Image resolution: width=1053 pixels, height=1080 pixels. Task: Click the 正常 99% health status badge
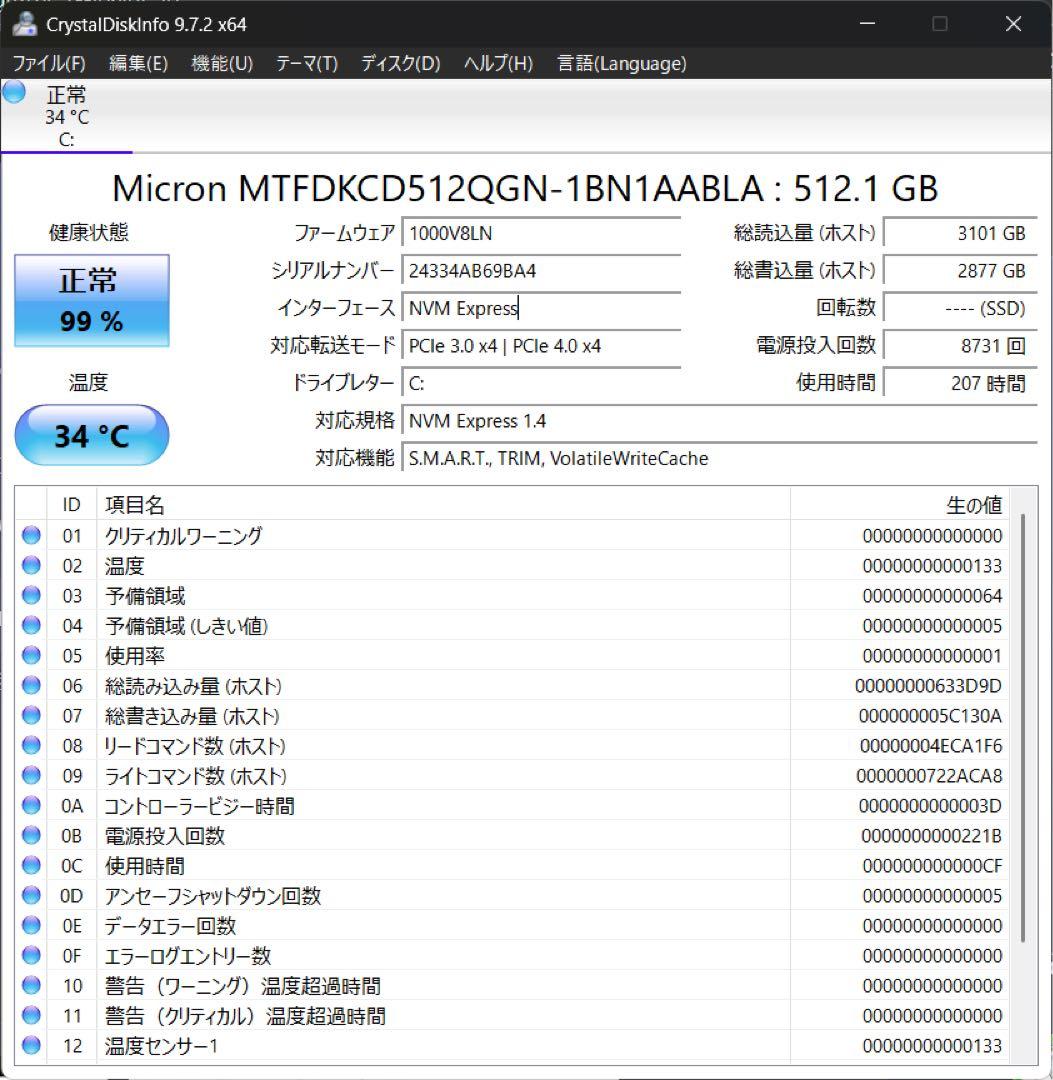[x=91, y=300]
